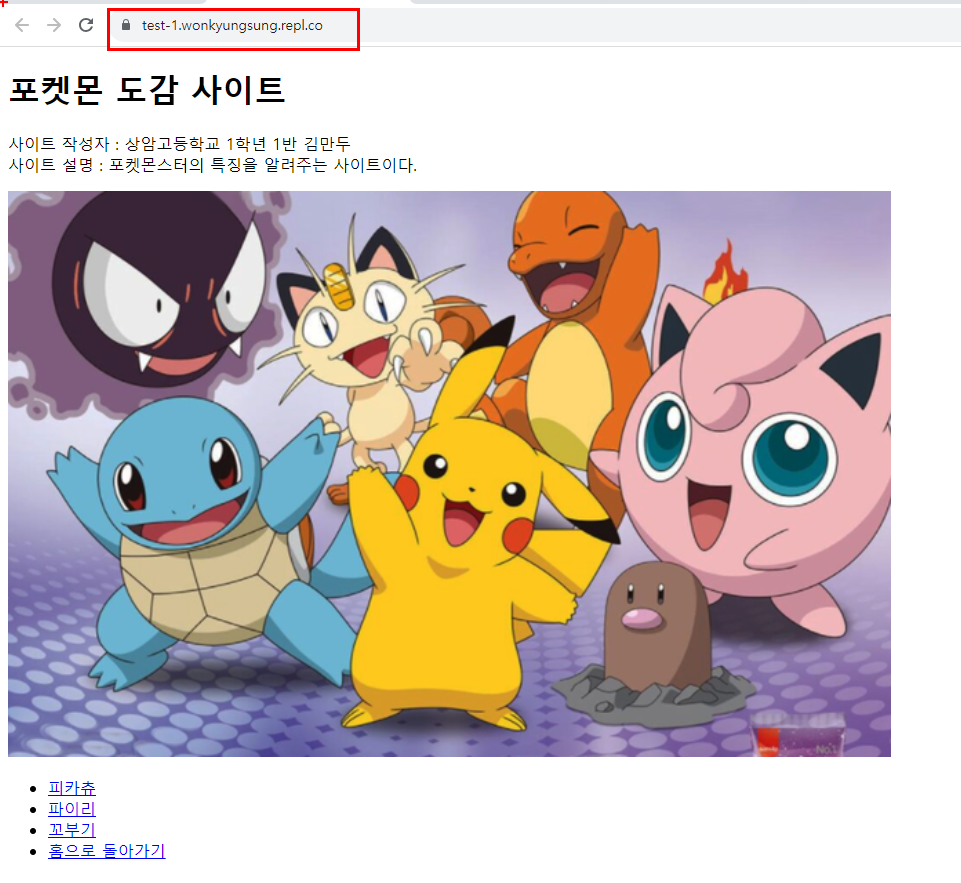Click the 홈으로 돌아가기 link
The image size is (961, 883).
coord(107,851)
